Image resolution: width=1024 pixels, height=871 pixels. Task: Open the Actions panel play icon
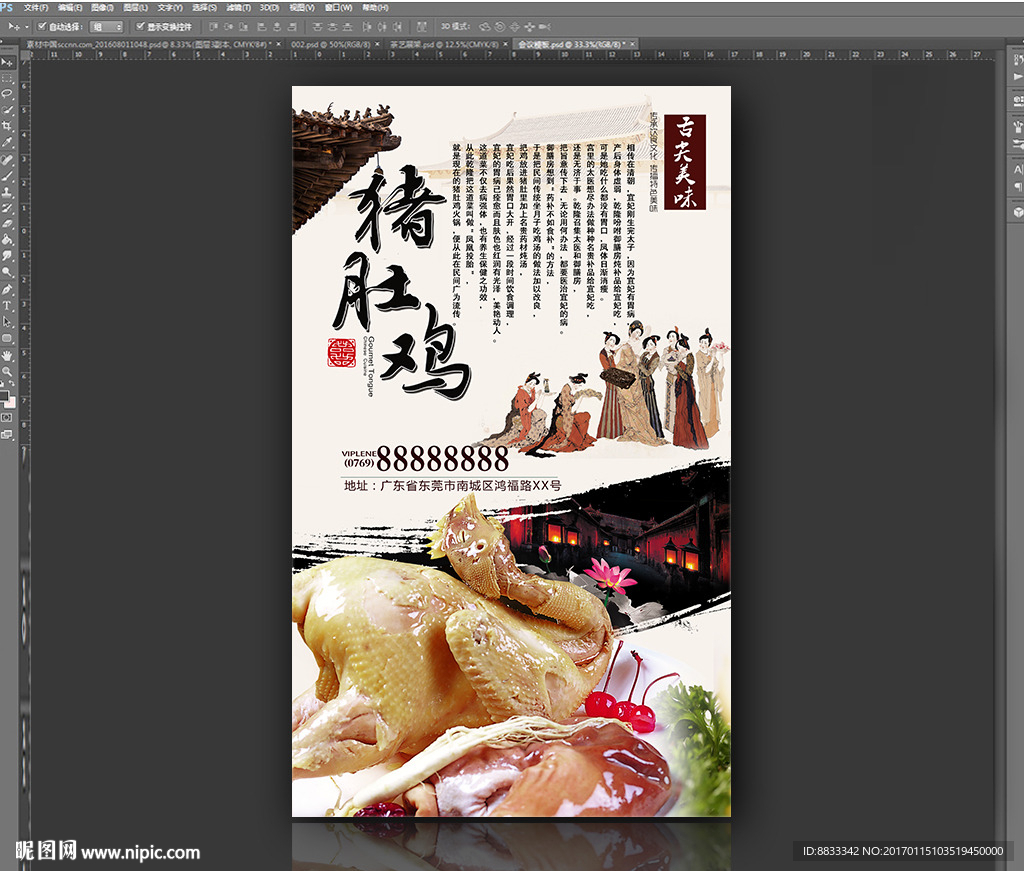1017,77
